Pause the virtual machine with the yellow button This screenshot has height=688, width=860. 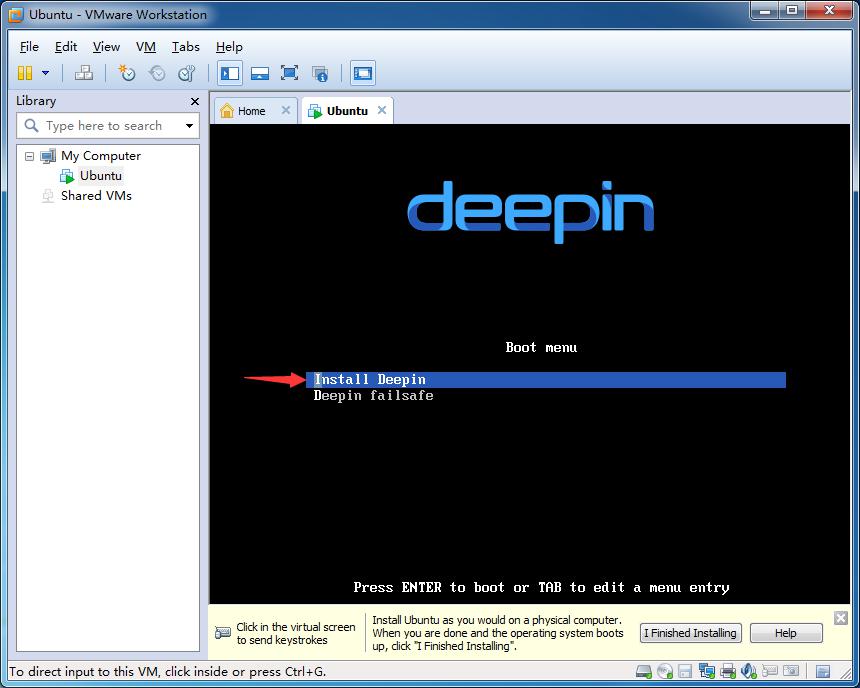click(25, 73)
